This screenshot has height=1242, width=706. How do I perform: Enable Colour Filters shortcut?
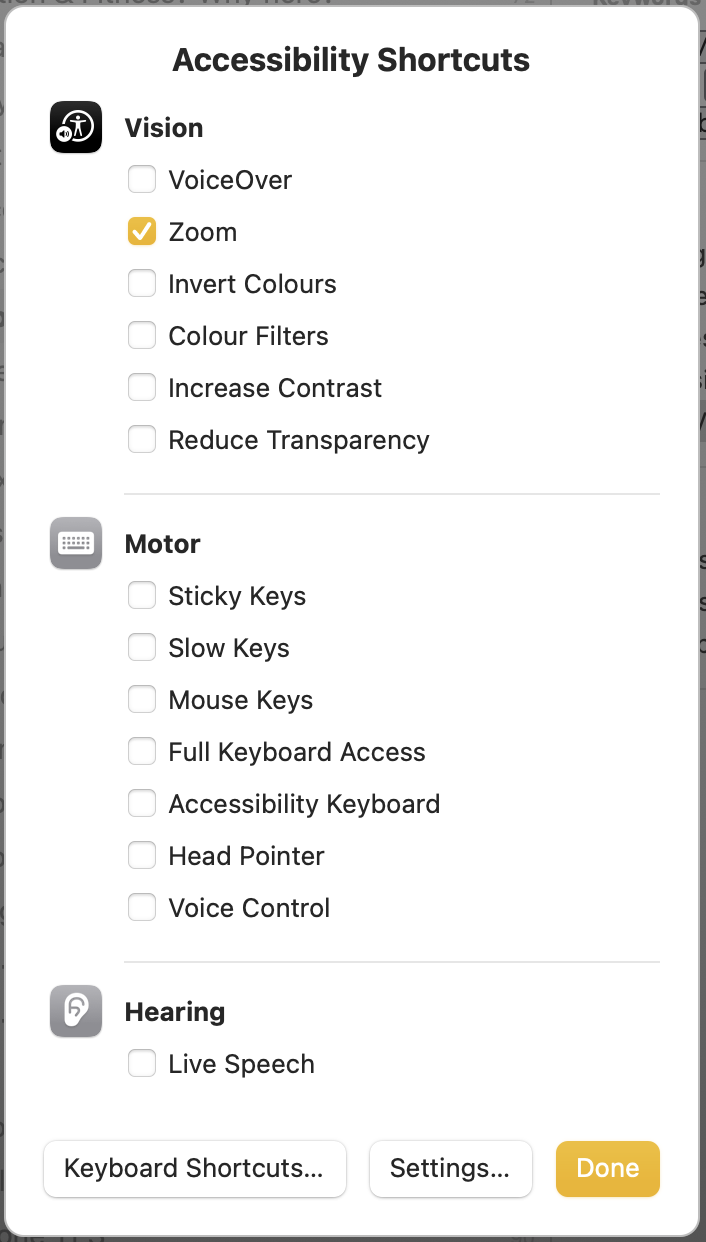pyautogui.click(x=142, y=336)
